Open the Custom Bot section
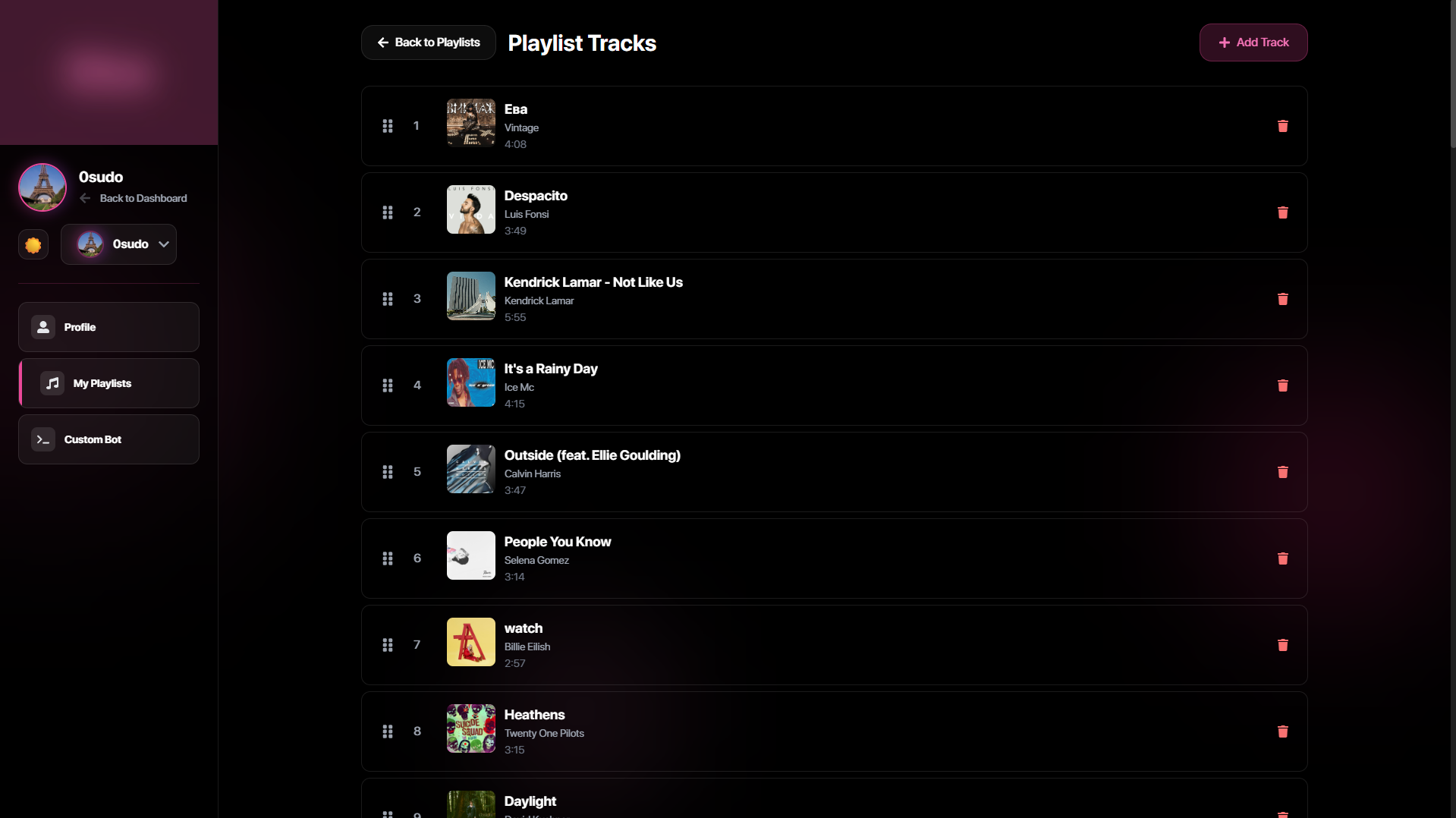The image size is (1456, 818). pos(108,439)
